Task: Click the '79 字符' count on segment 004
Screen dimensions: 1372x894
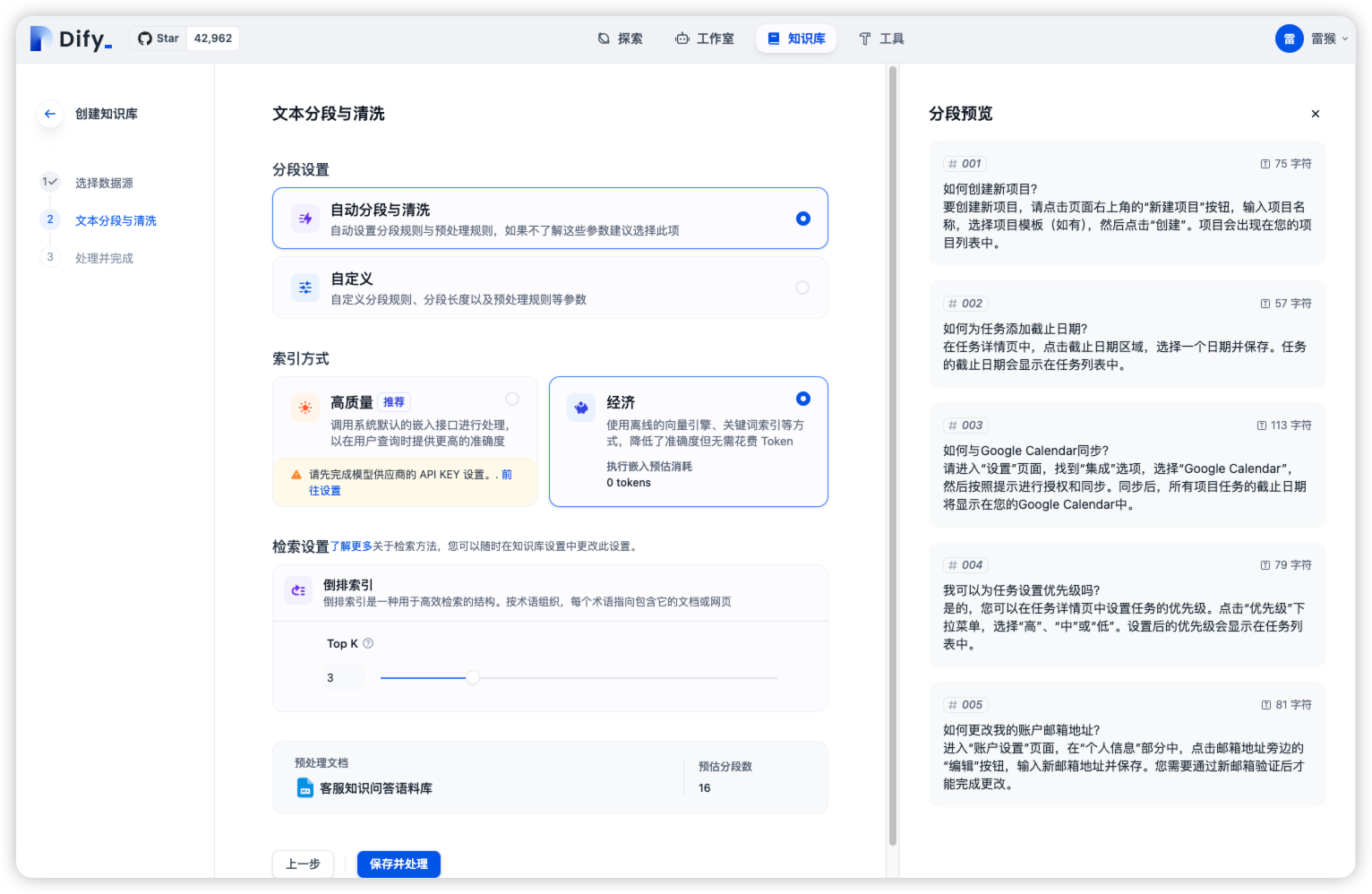Action: [x=1293, y=565]
